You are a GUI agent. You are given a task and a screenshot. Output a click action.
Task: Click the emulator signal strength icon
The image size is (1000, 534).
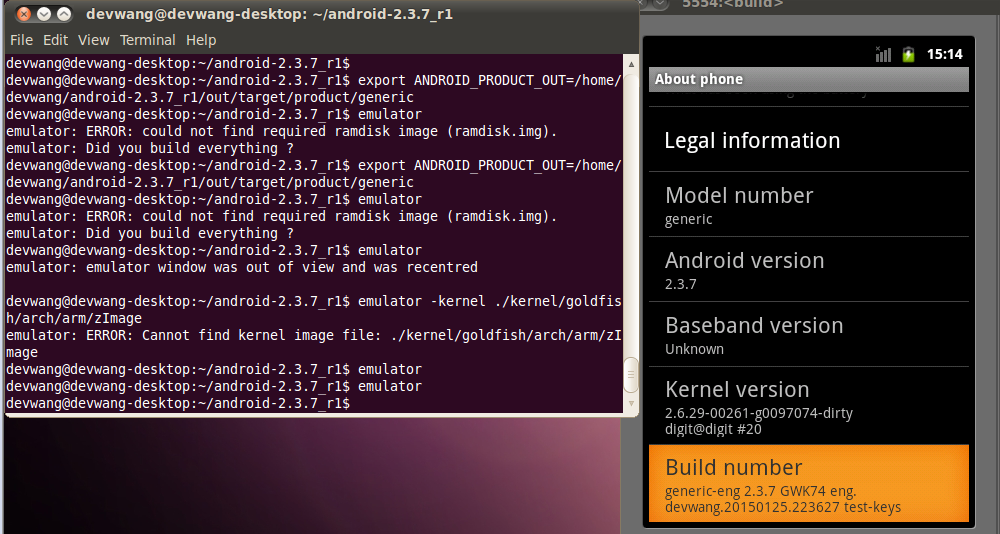[x=883, y=54]
